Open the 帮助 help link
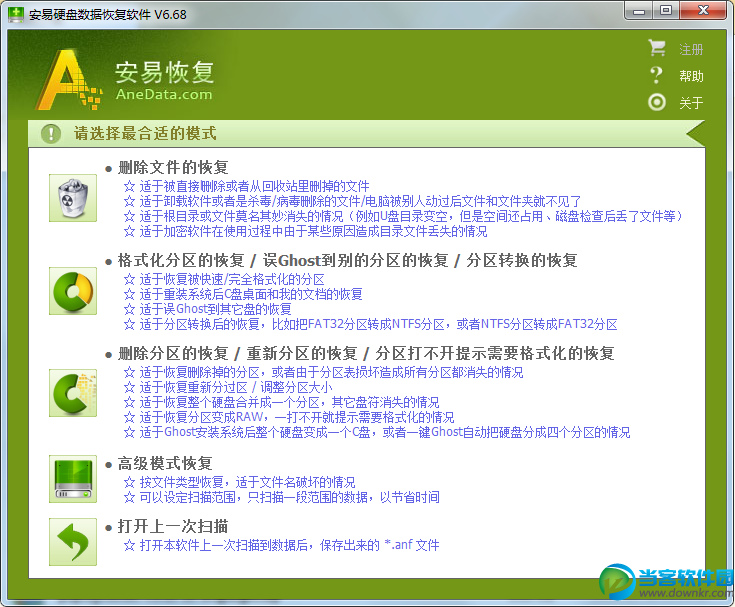The height and width of the screenshot is (607, 735). point(691,76)
